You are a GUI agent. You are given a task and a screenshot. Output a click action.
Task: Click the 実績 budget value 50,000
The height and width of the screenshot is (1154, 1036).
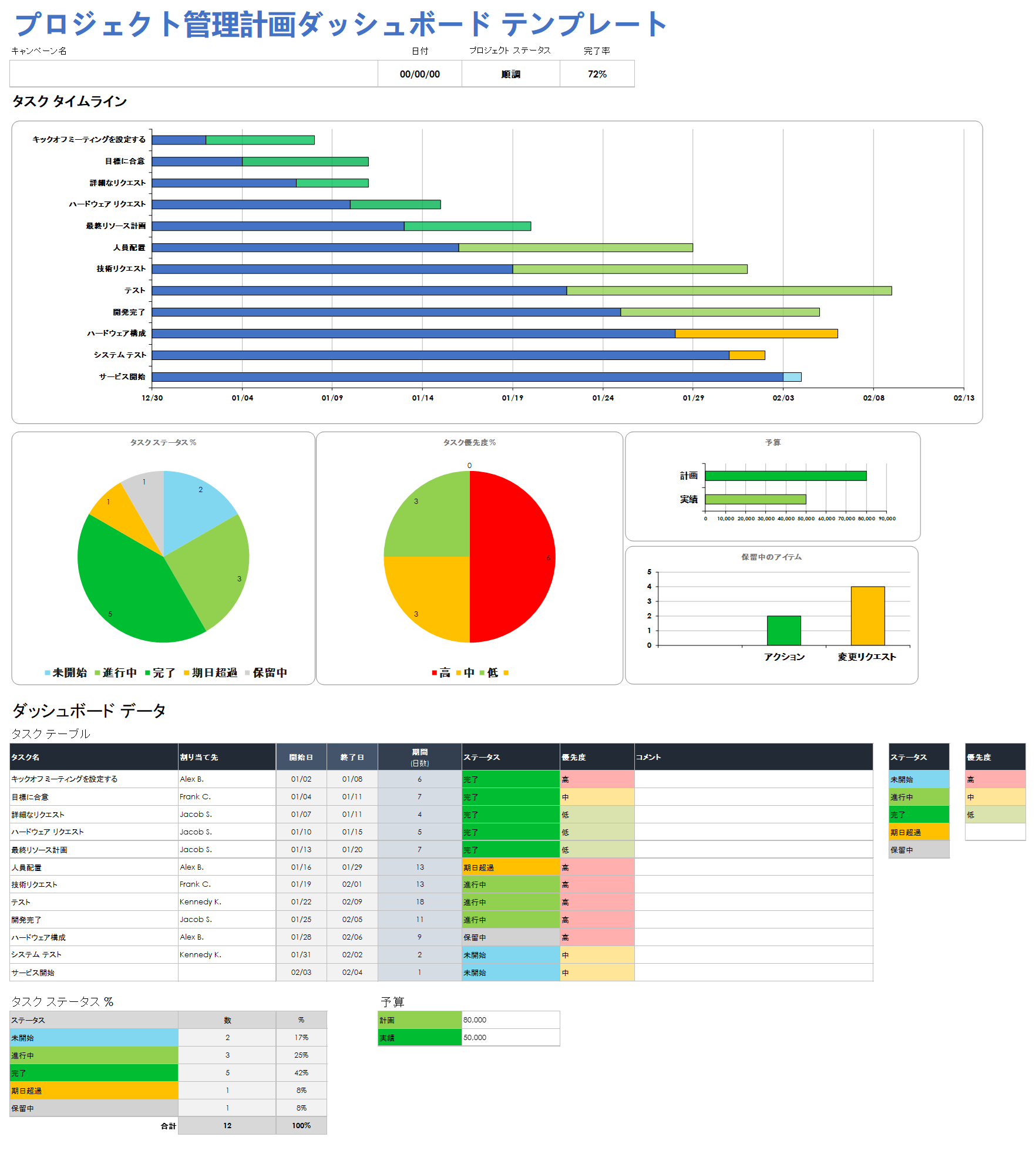pyautogui.click(x=511, y=1038)
